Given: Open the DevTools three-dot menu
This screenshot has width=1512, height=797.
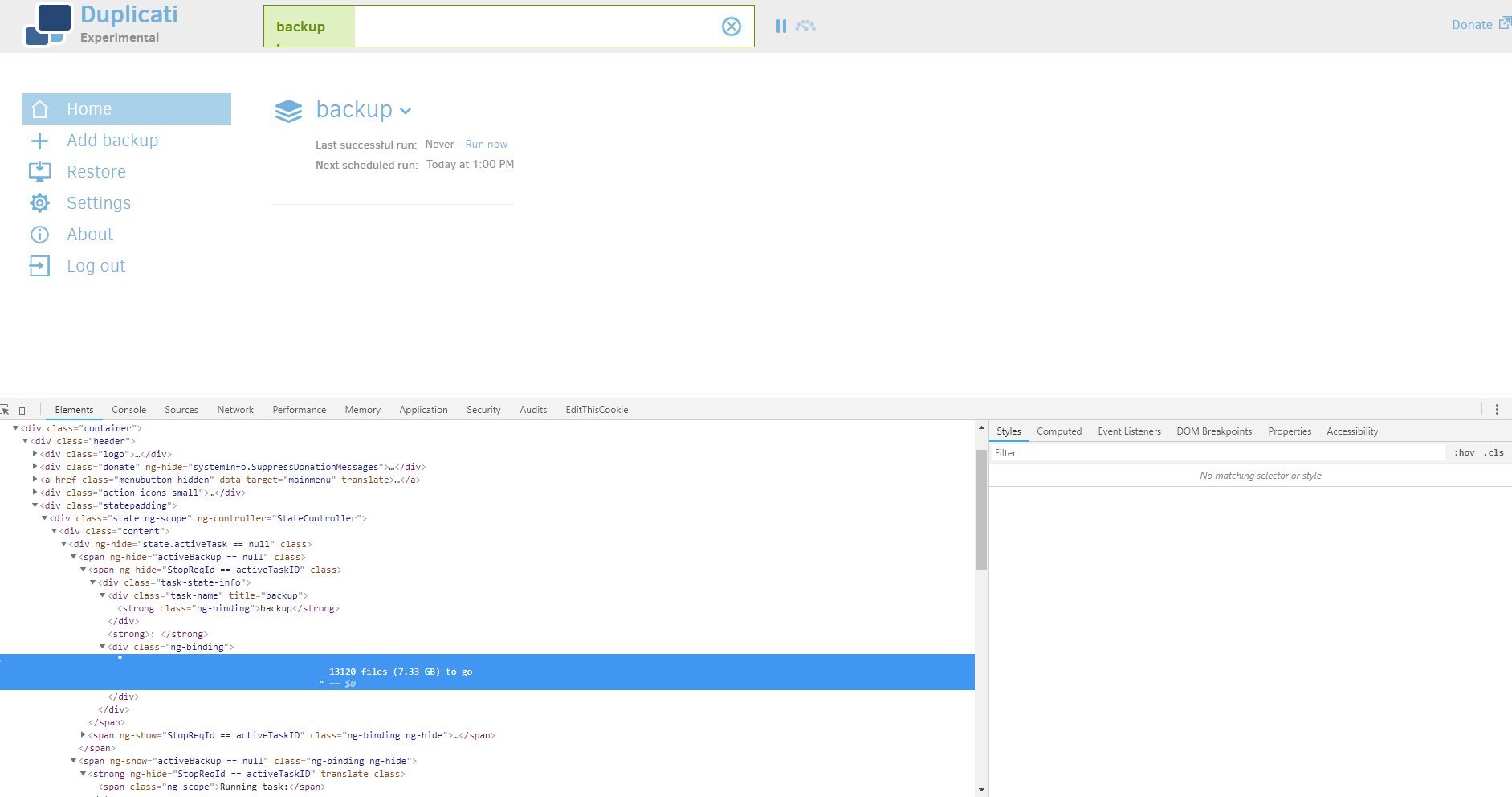Looking at the screenshot, I should click(x=1497, y=409).
